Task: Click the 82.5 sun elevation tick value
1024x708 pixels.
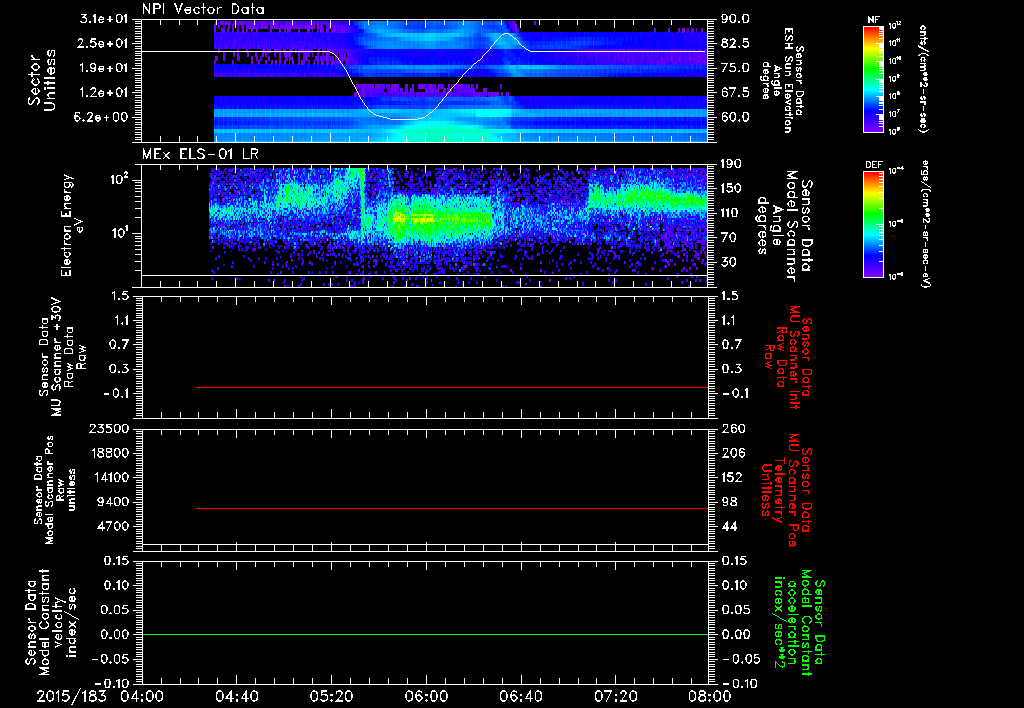Action: click(x=735, y=43)
